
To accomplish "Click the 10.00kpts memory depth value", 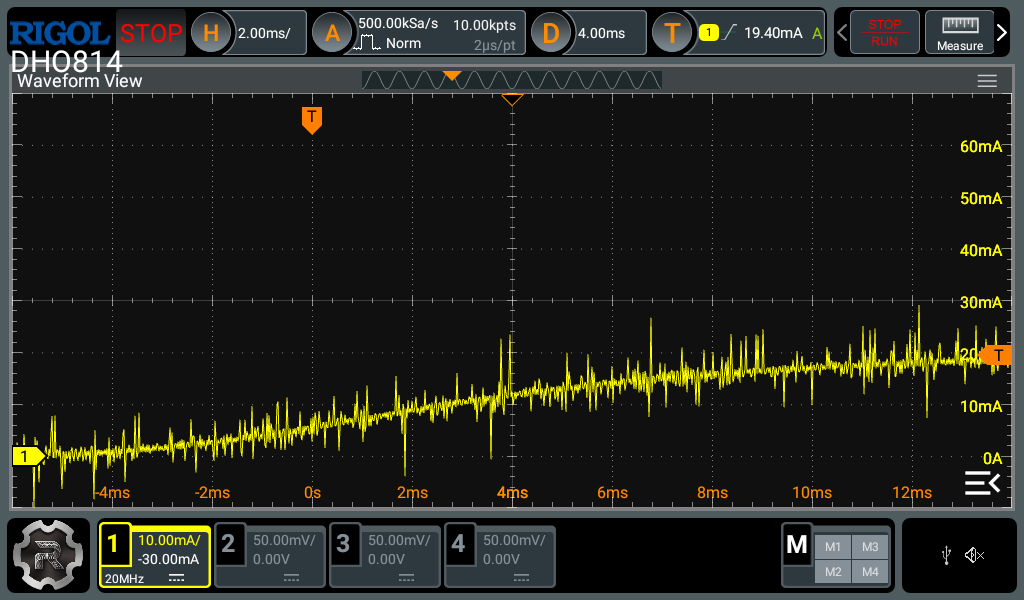I will coord(485,25).
